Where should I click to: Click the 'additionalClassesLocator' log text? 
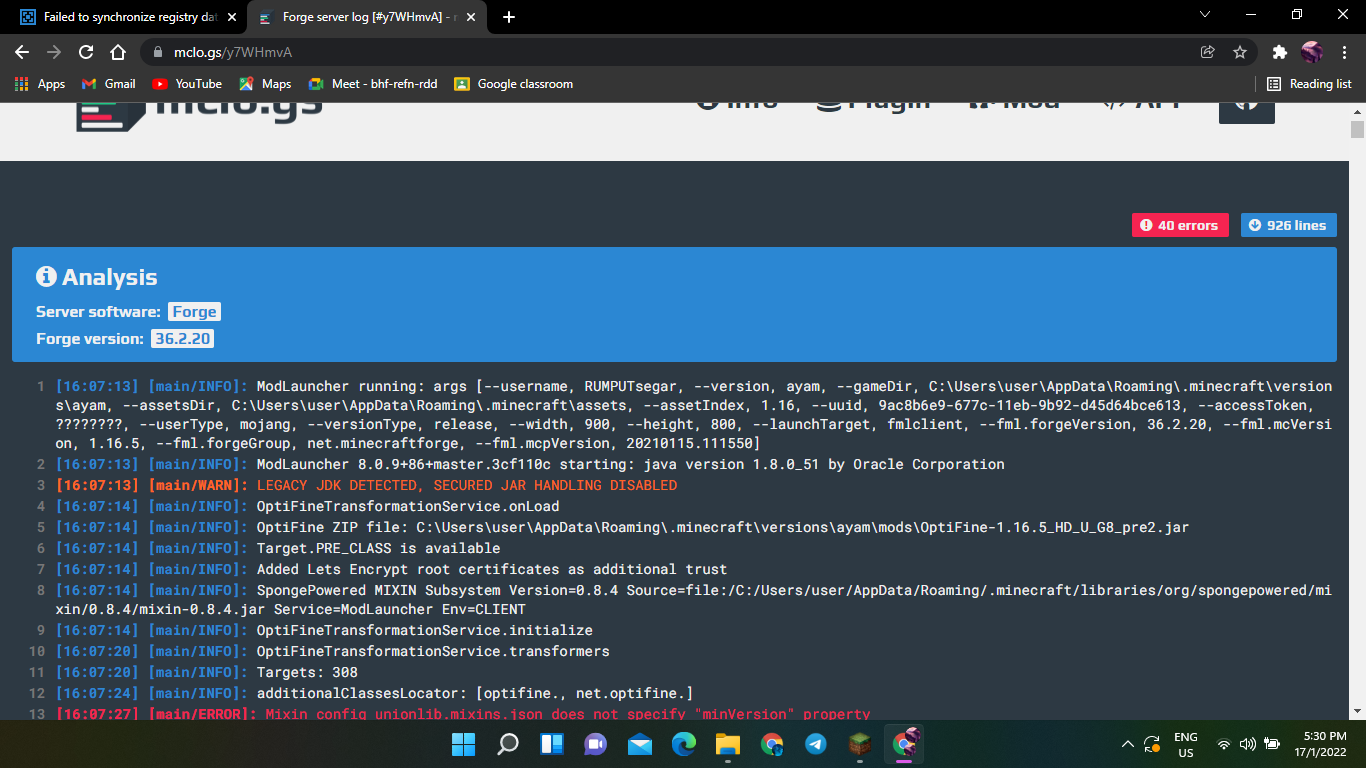coord(475,693)
